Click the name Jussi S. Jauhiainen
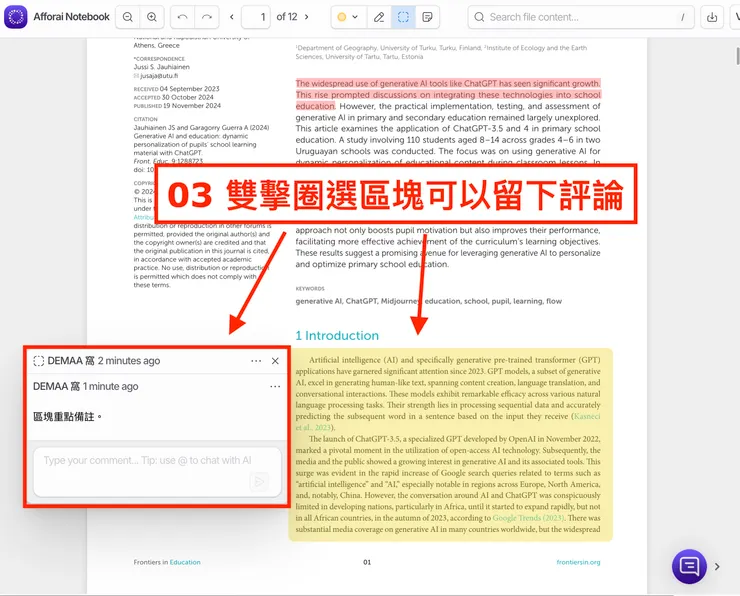The image size is (740, 596). 161,67
